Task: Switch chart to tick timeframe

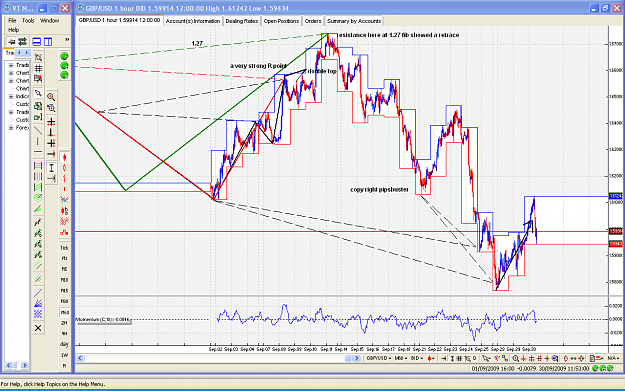Action: pyautogui.click(x=64, y=248)
